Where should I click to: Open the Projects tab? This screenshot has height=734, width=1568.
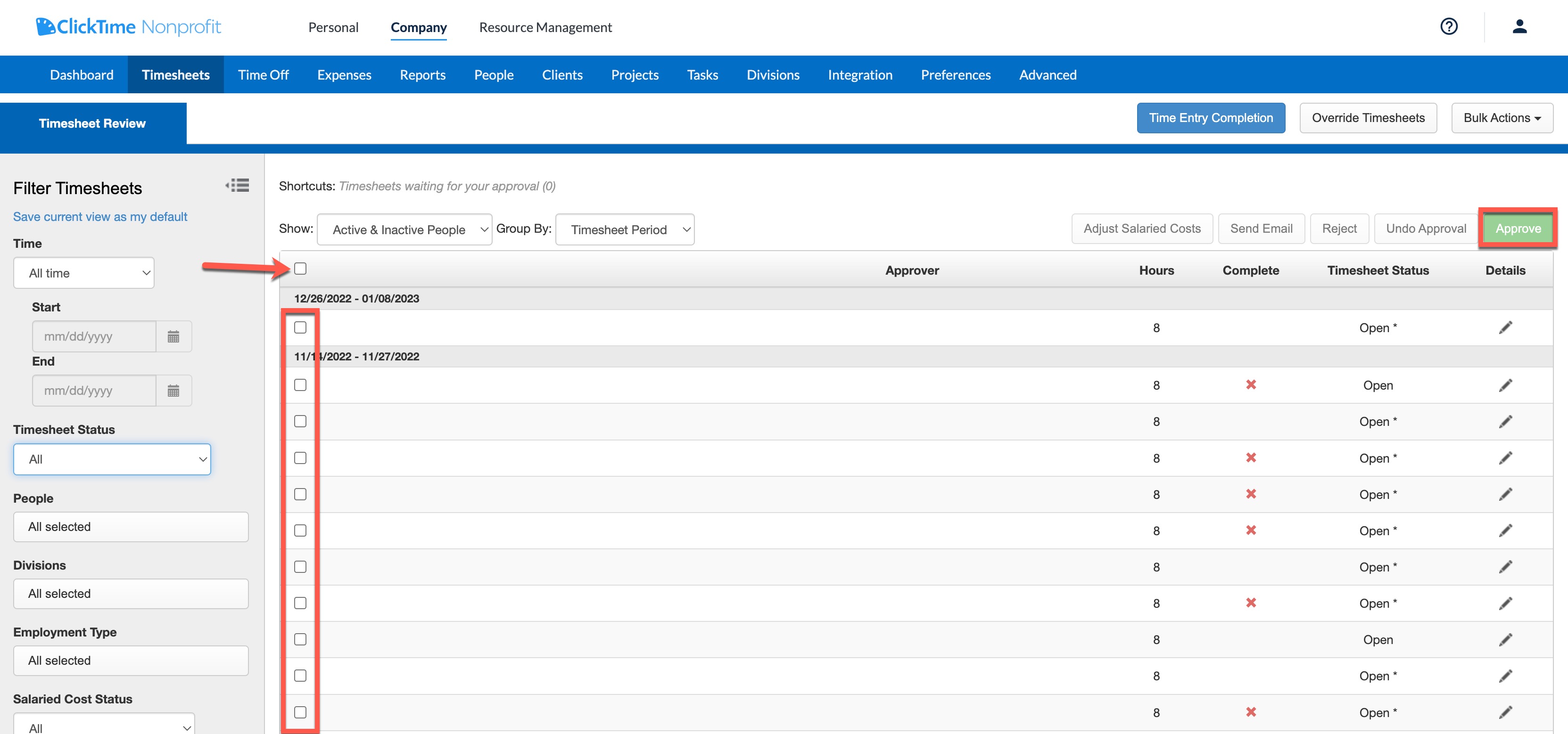pos(635,75)
